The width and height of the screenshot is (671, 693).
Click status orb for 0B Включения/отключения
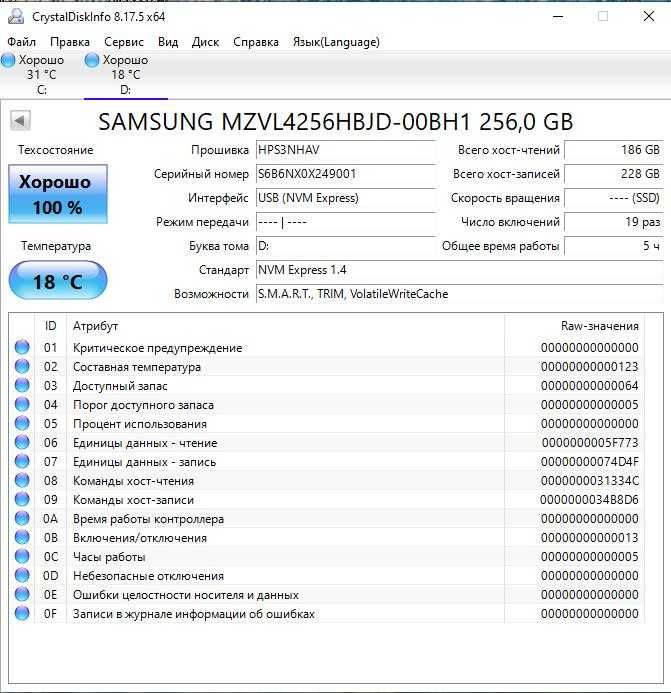22,537
